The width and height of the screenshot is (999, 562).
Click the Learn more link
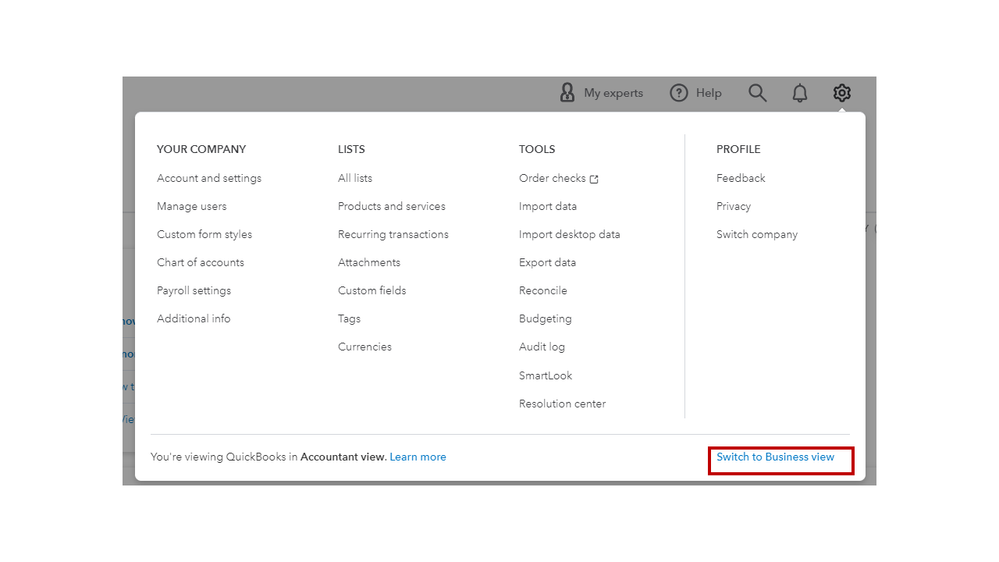[x=418, y=457]
